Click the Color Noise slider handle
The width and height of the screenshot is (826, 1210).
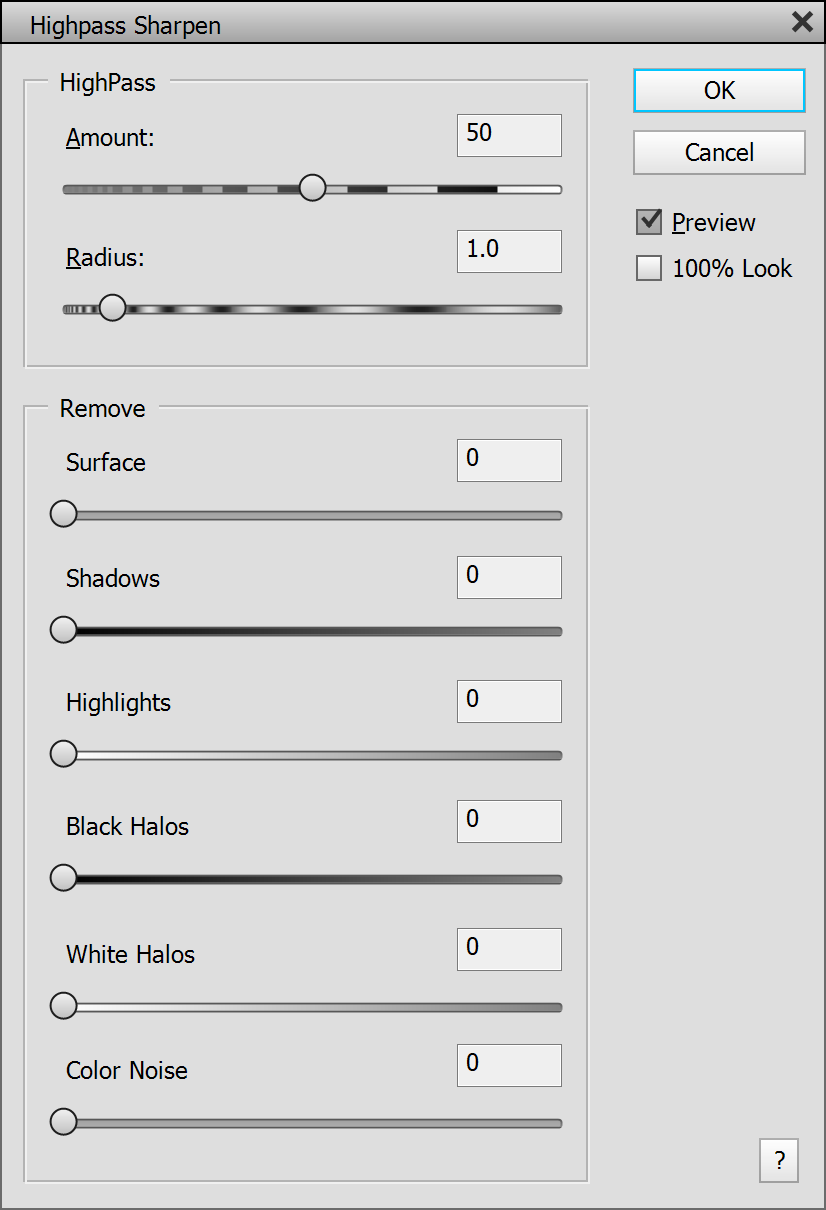(64, 1122)
